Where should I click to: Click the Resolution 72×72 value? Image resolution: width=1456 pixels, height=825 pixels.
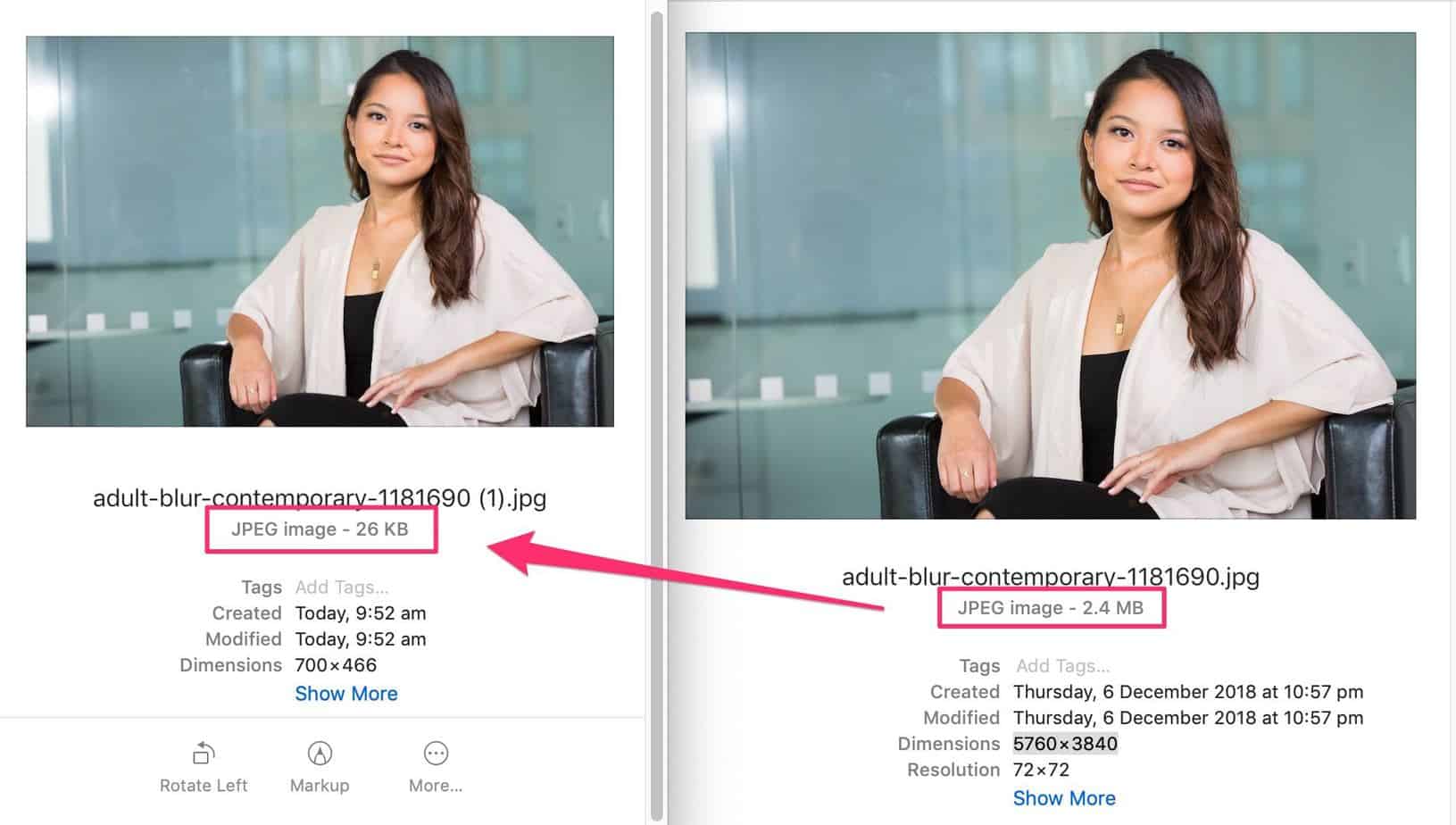tap(1041, 770)
